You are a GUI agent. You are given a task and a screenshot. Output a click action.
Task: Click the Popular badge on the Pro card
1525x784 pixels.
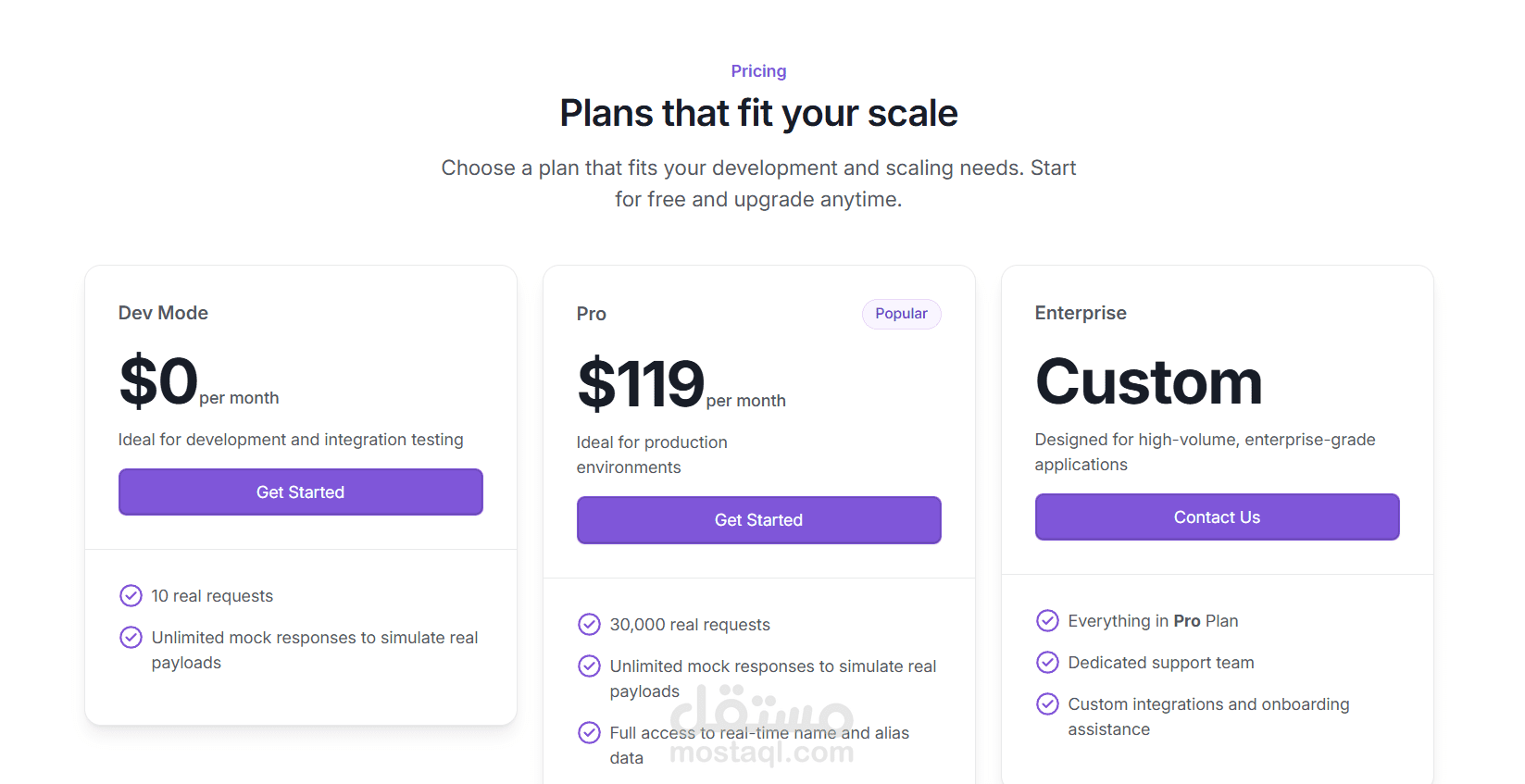coord(901,314)
